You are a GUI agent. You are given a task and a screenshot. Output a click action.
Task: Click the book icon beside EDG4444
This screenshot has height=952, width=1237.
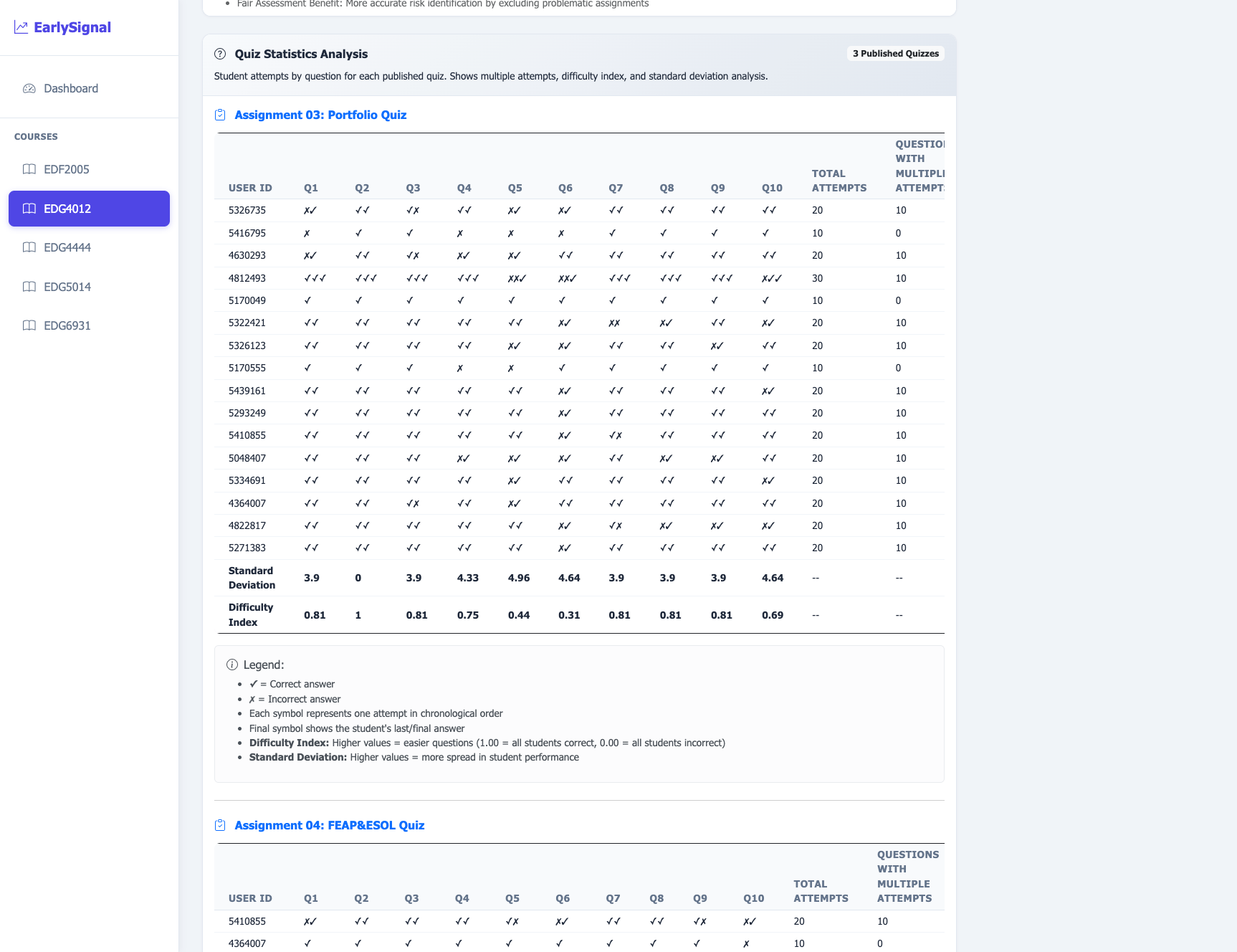click(x=29, y=247)
